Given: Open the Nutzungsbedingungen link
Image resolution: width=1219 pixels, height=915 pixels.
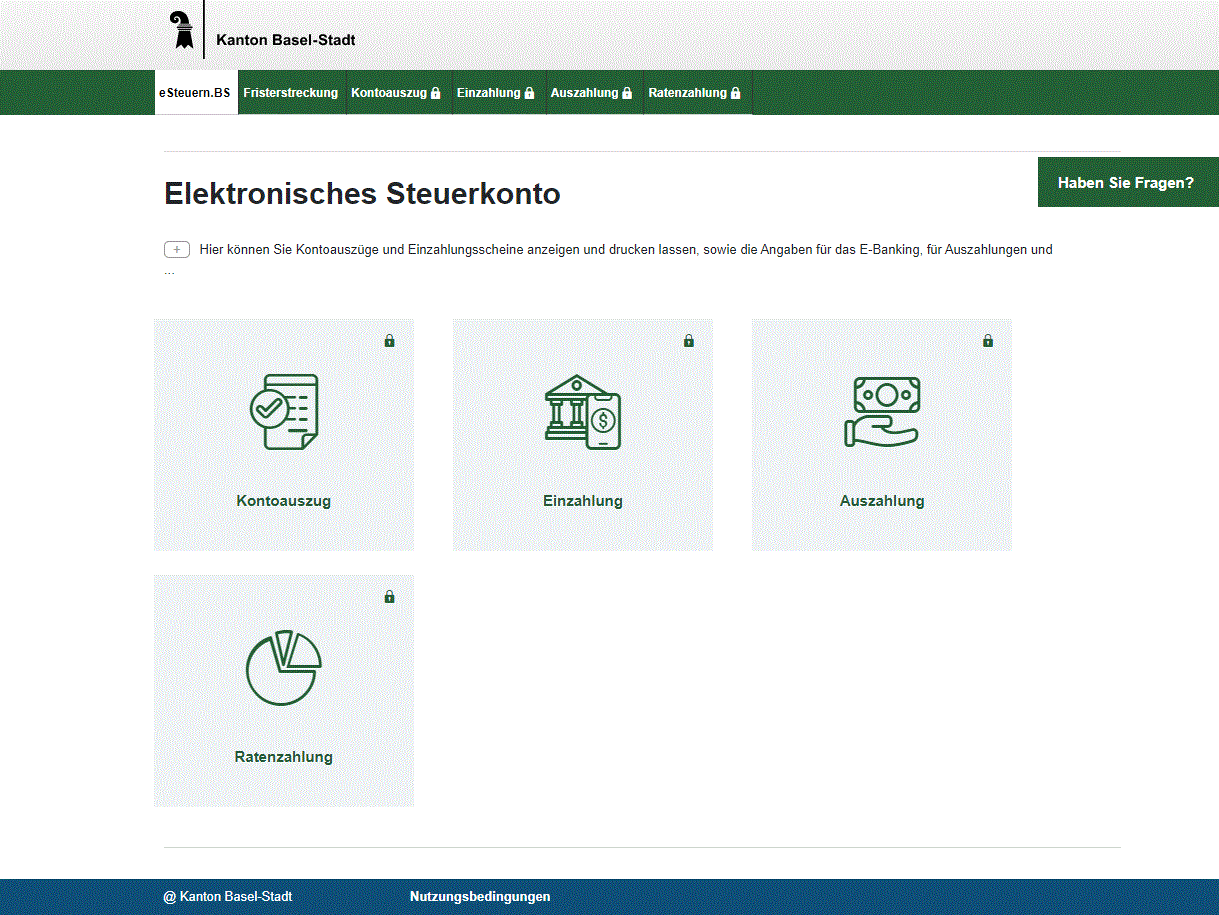Looking at the screenshot, I should (480, 897).
